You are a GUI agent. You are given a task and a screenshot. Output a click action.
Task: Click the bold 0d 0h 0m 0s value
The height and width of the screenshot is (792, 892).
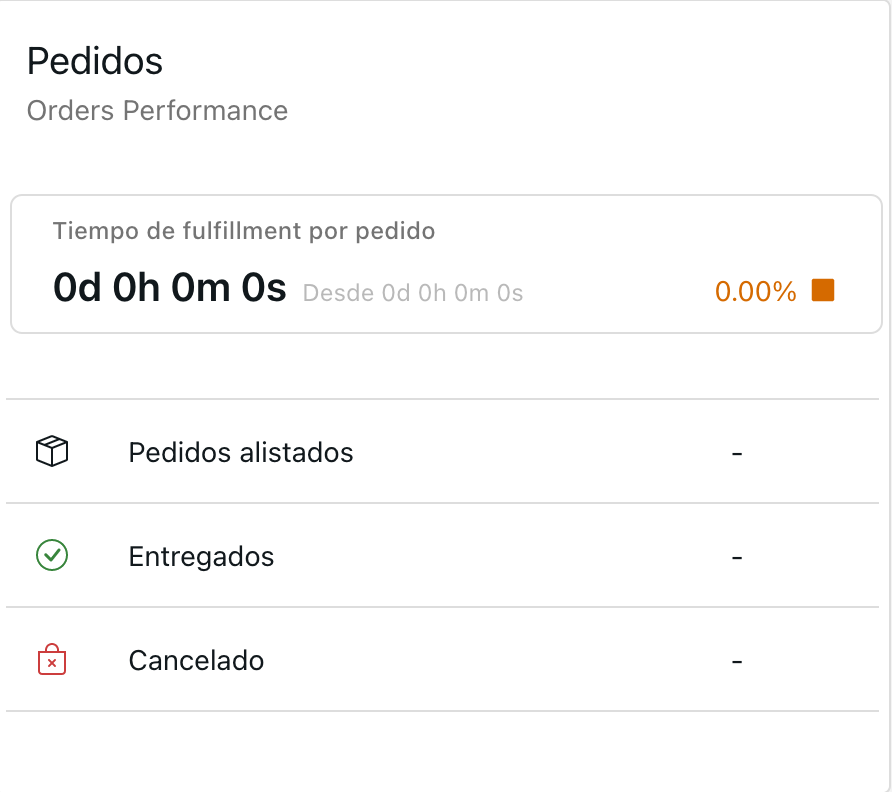coord(169,289)
